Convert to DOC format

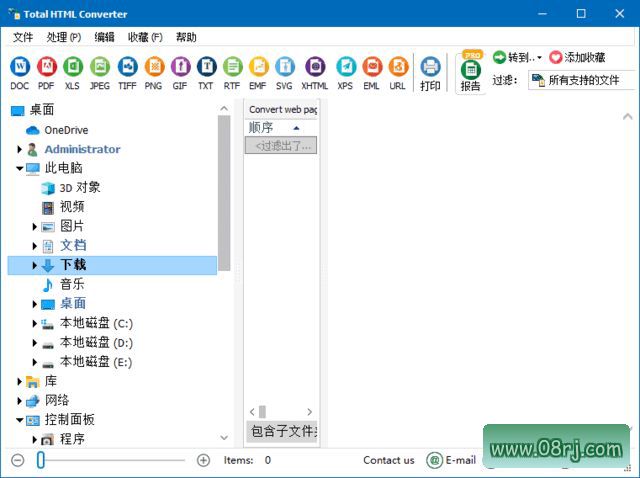[20, 73]
